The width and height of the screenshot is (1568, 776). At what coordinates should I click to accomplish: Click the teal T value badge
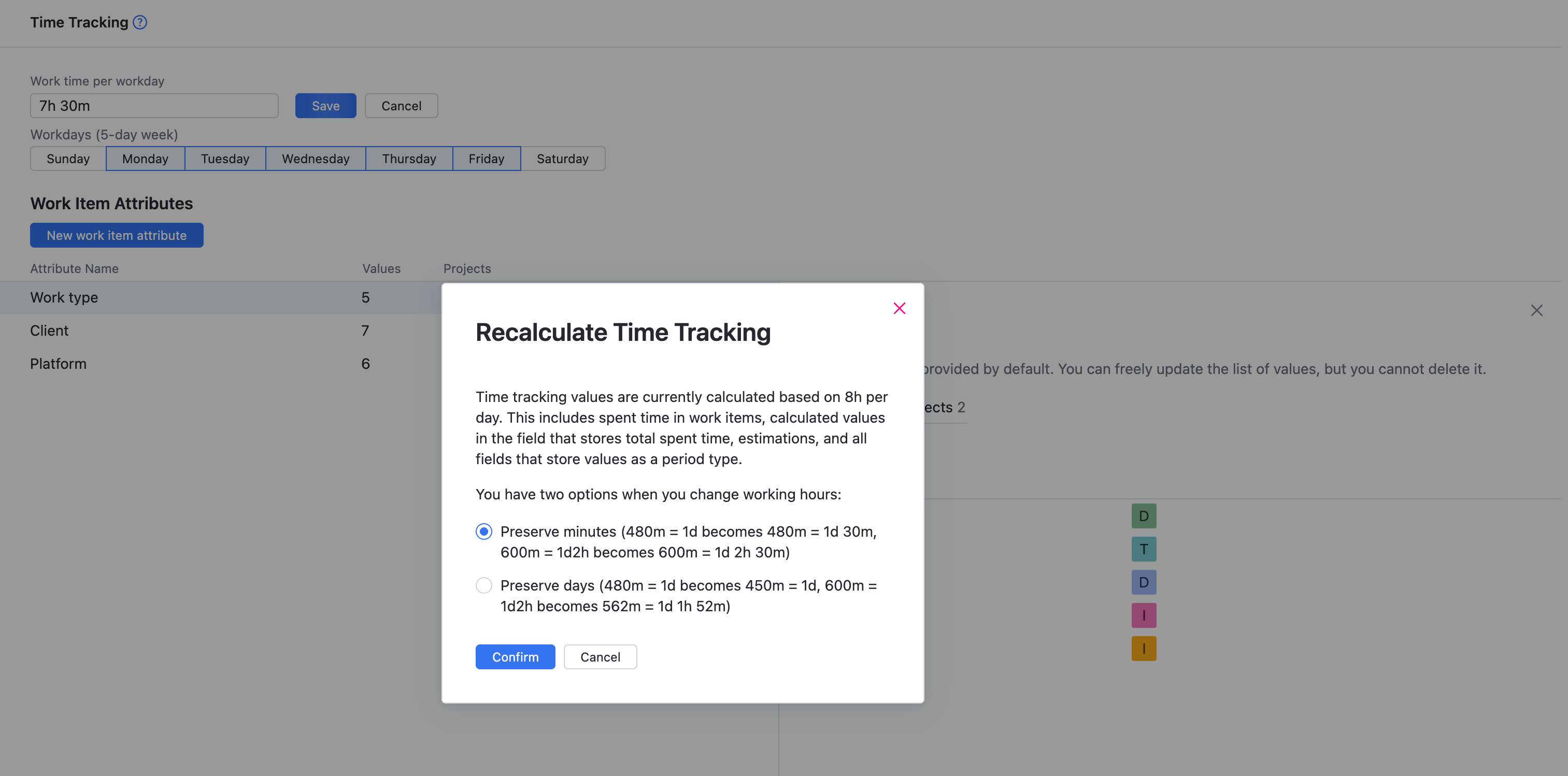click(x=1143, y=549)
